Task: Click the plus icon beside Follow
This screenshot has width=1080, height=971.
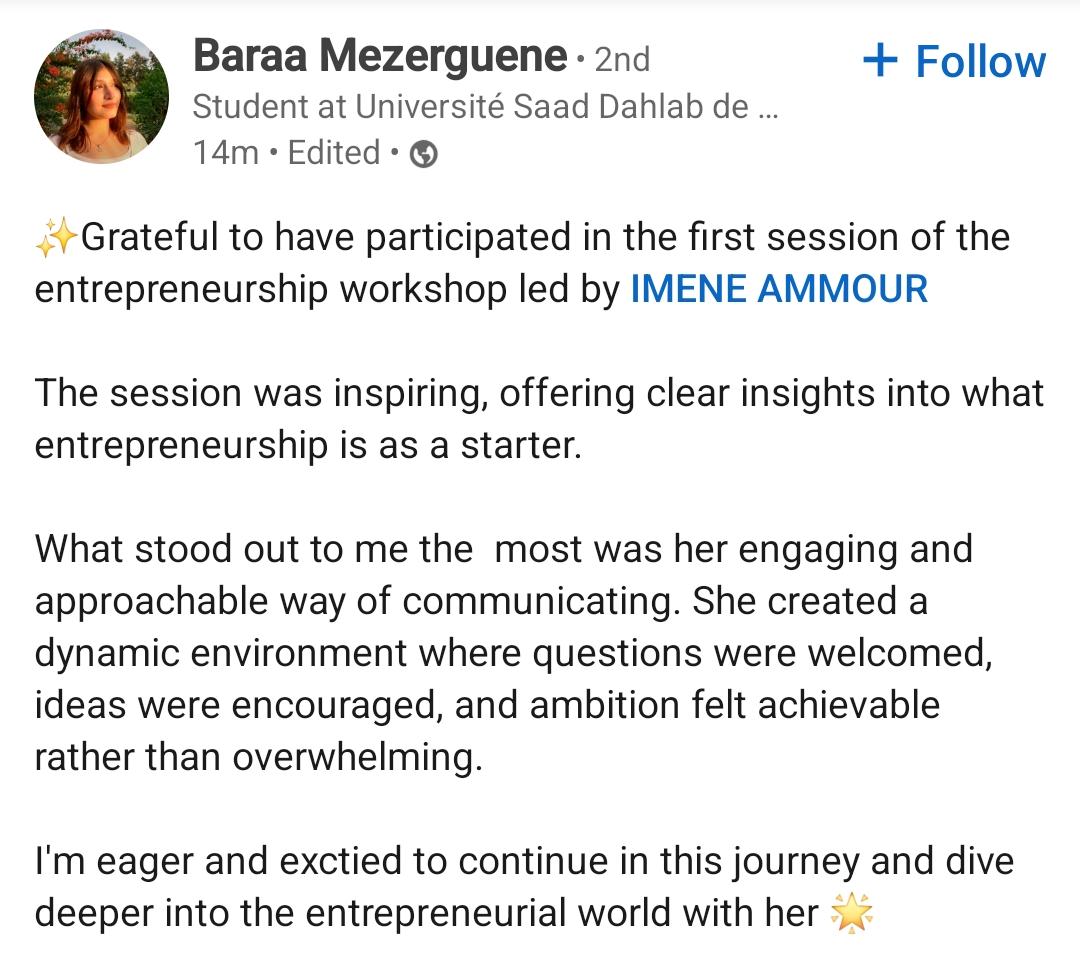Action: point(880,60)
